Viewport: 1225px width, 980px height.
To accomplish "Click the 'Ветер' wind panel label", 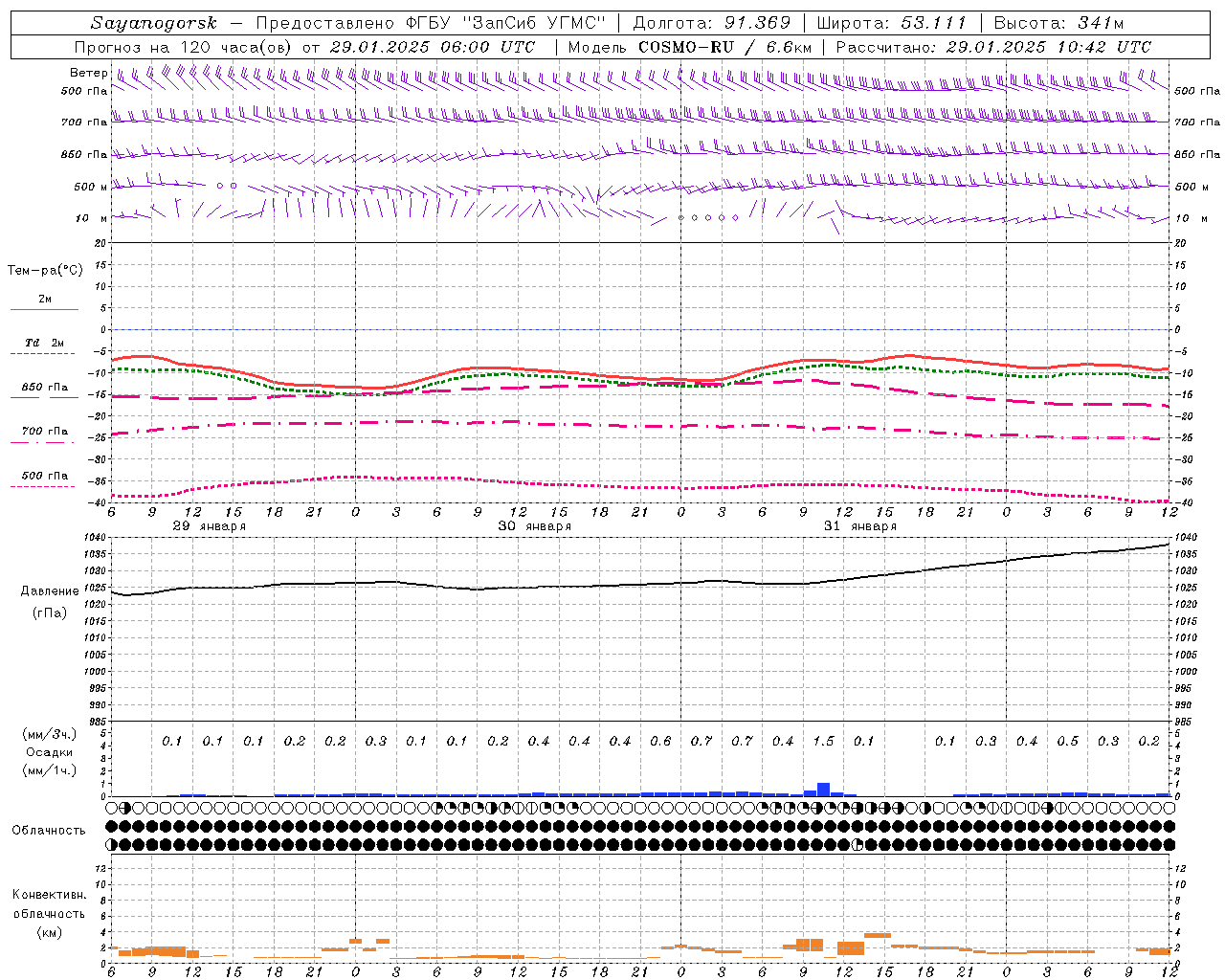I will 88,73.
